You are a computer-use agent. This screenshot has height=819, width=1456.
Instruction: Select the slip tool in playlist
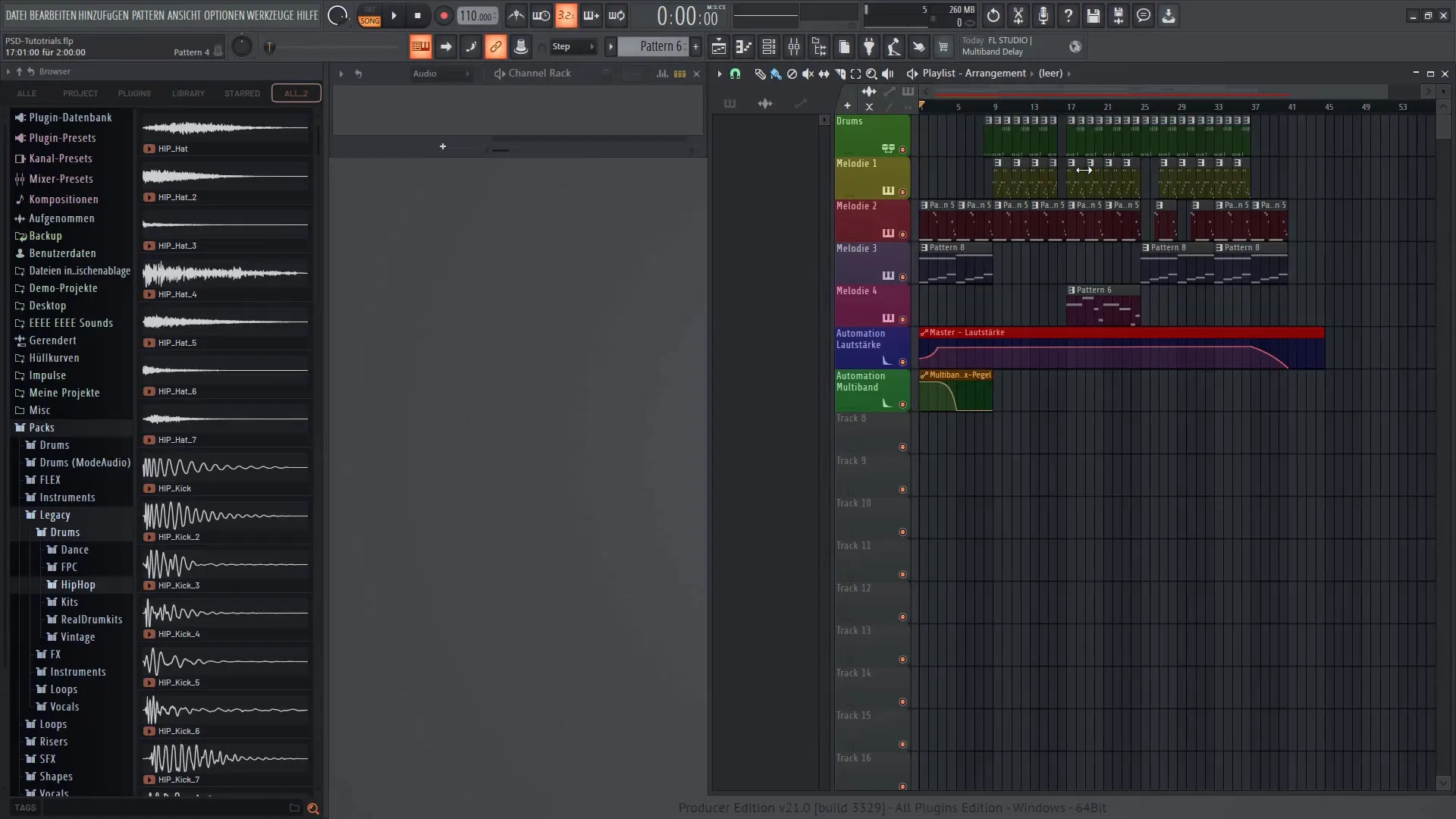[x=824, y=74]
